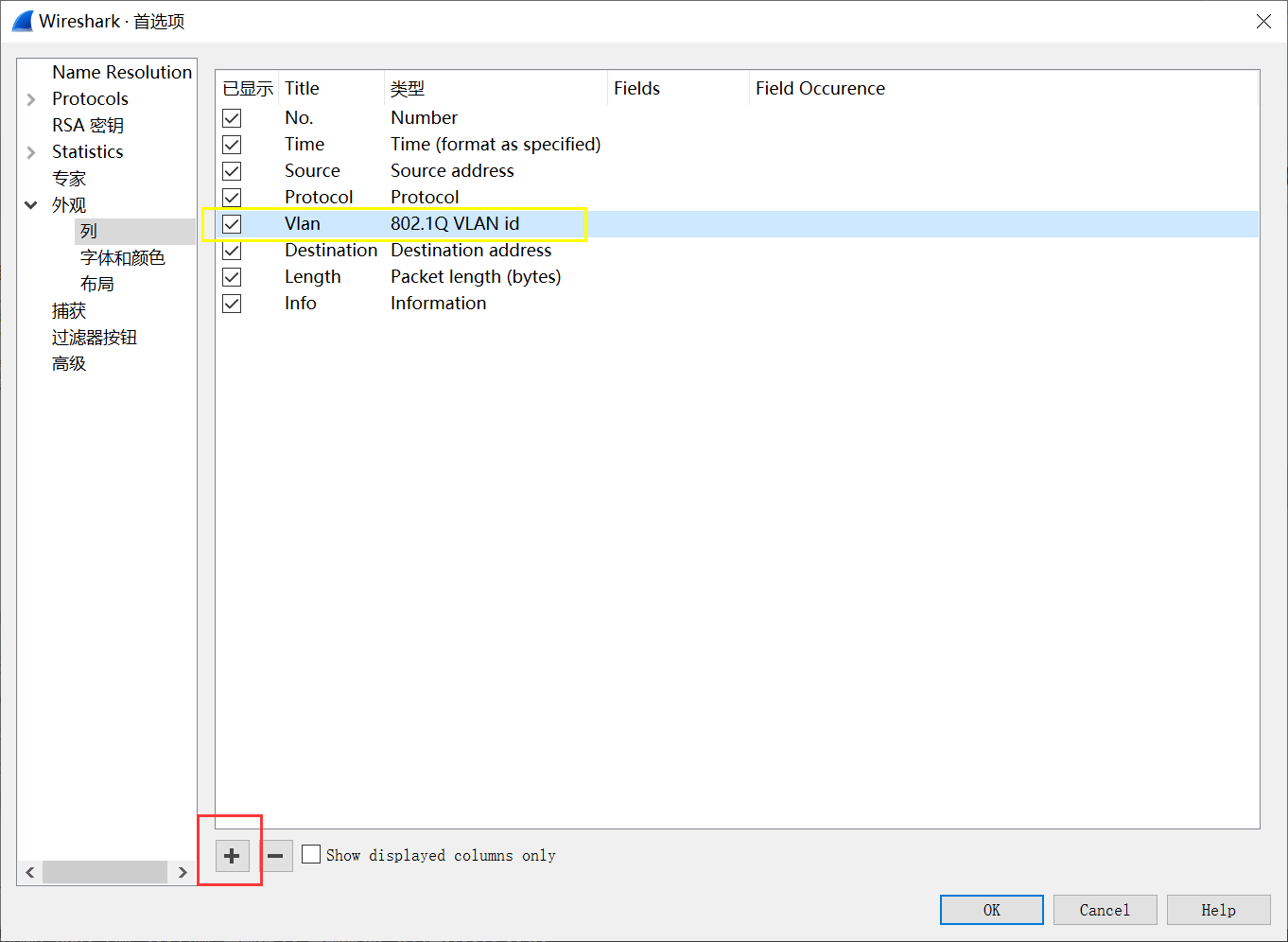Click the plus button to add a column

coord(232,856)
